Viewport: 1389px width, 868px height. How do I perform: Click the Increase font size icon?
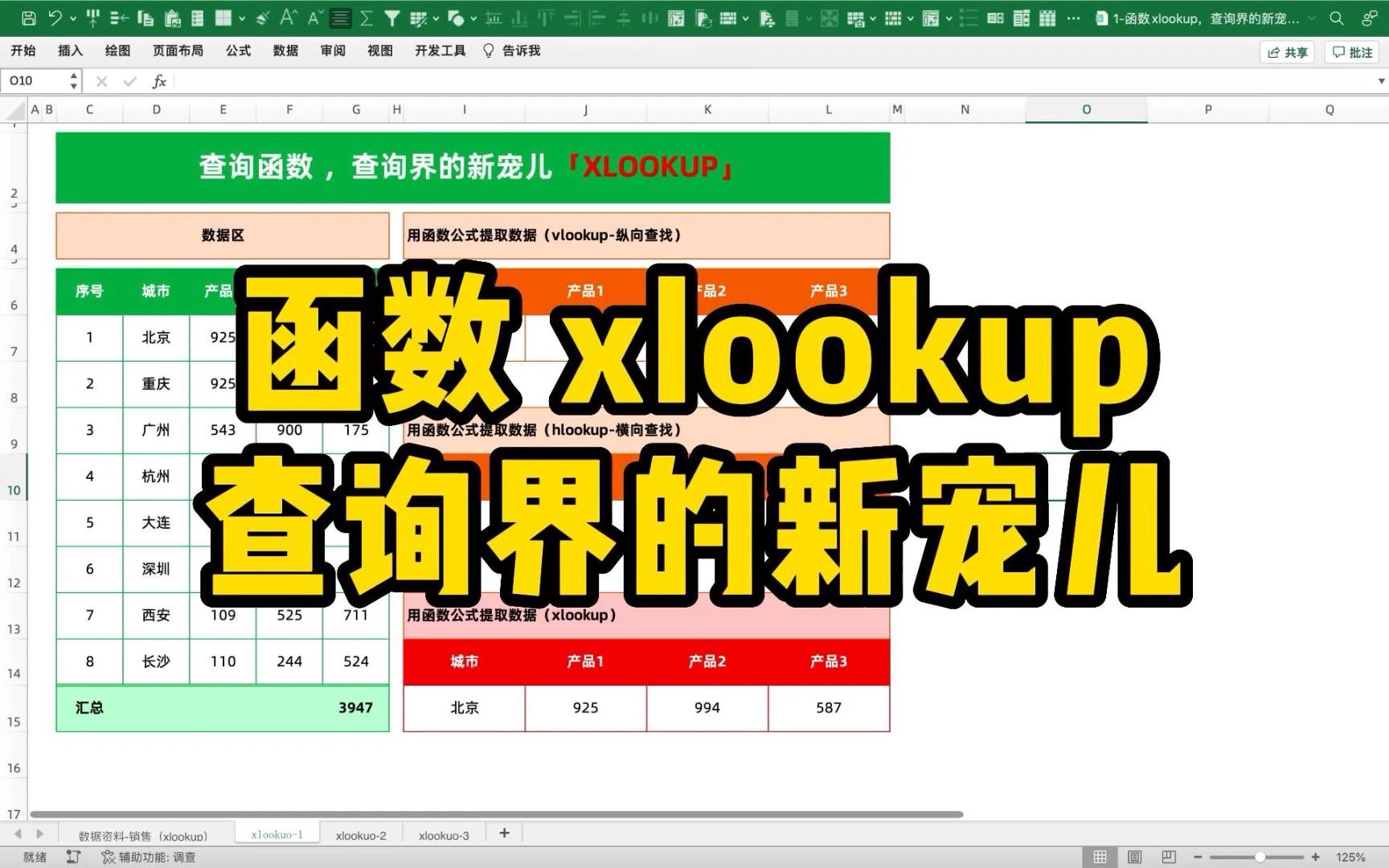289,18
